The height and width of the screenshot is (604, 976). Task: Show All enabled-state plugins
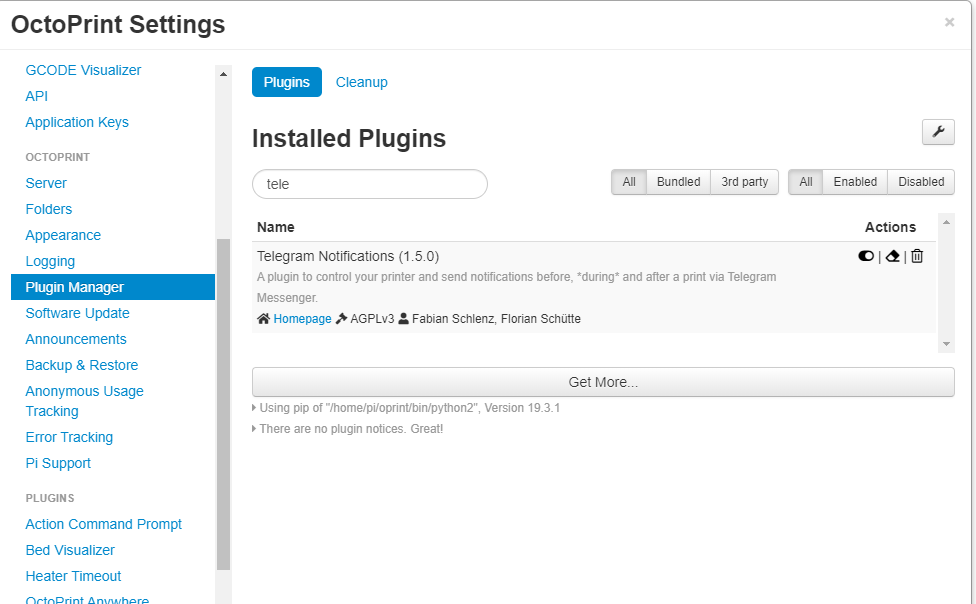click(805, 182)
